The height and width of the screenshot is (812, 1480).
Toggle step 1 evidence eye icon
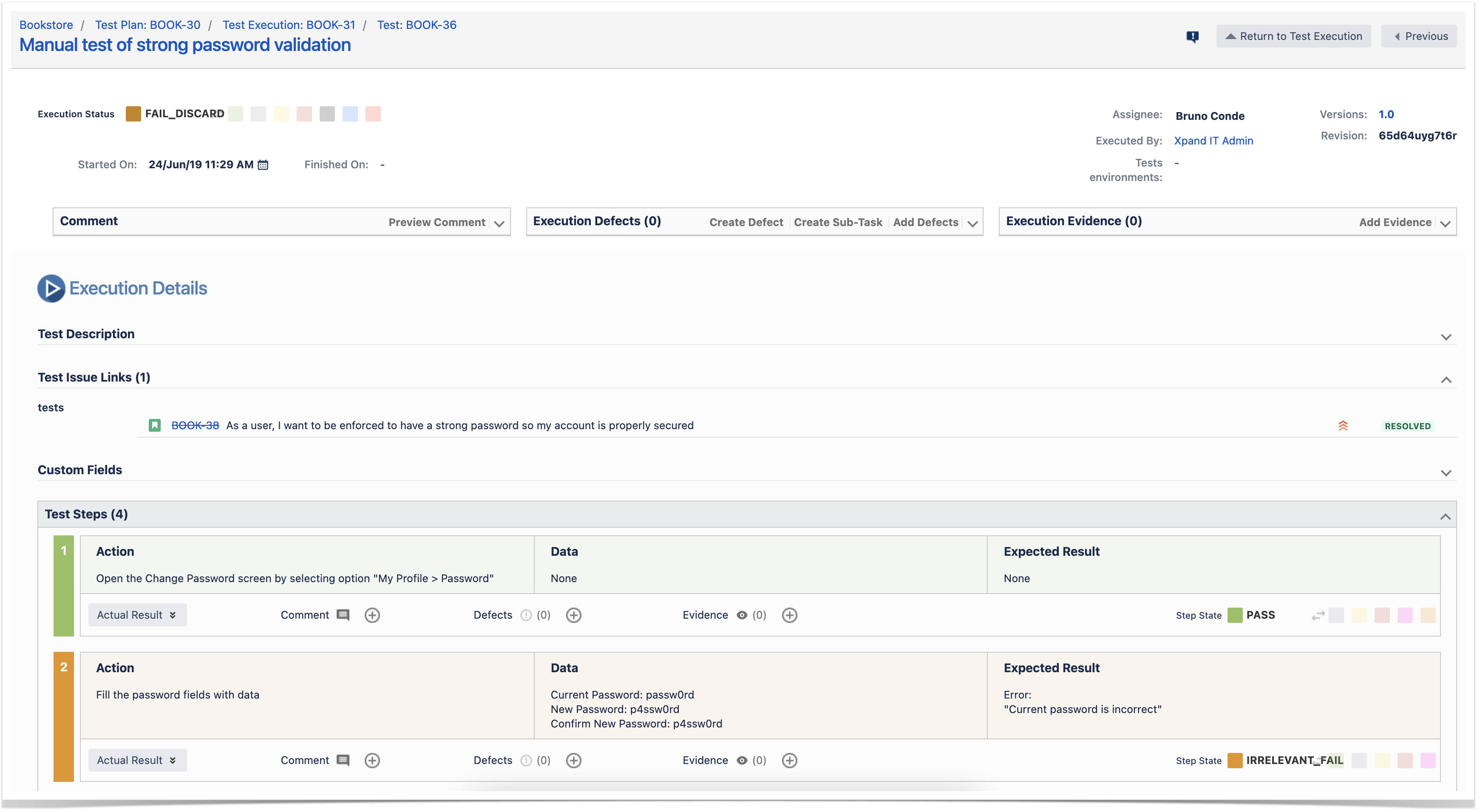(742, 615)
